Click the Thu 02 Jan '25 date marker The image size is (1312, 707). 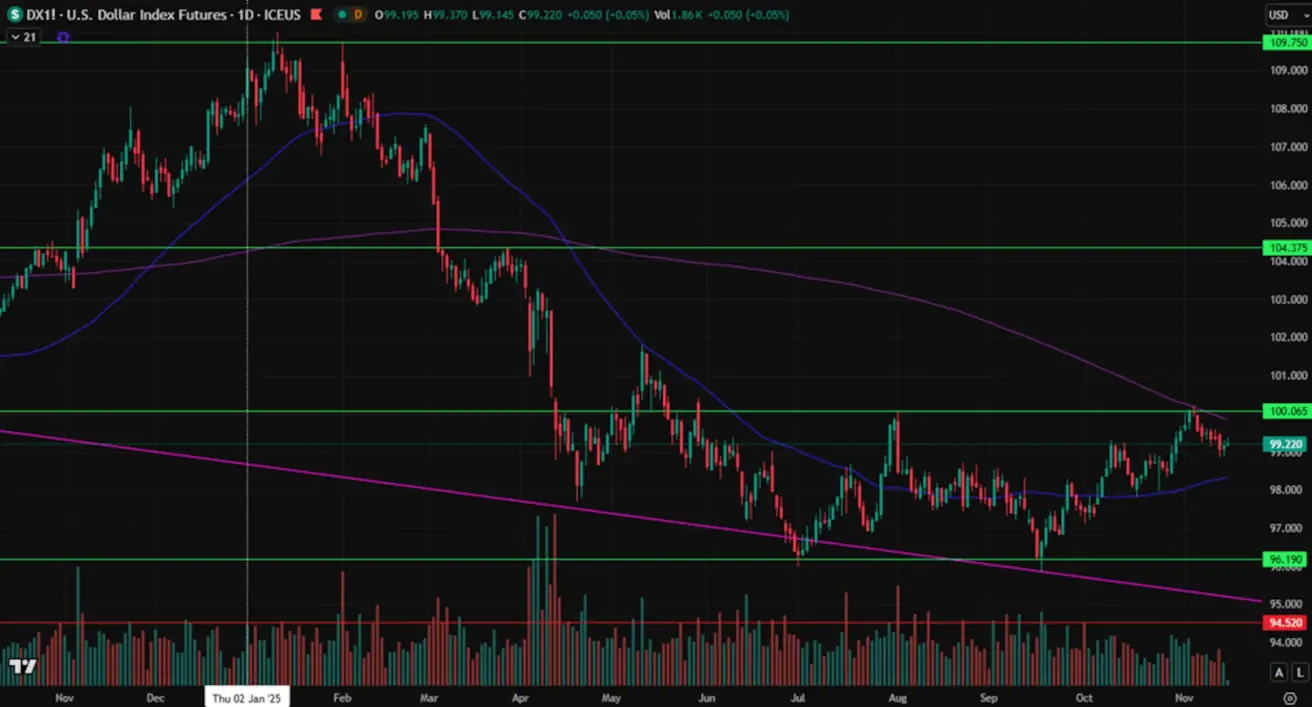[246, 697]
